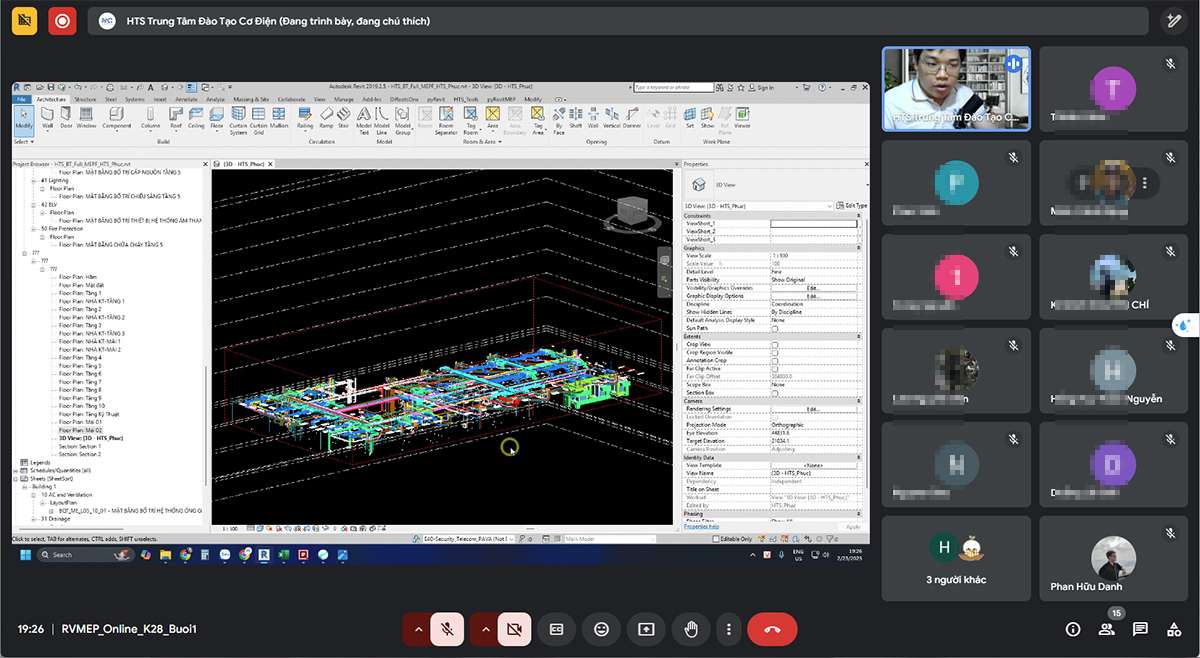Open Floor Plan: Tầng 5 in browser
The height and width of the screenshot is (658, 1200).
coord(79,366)
